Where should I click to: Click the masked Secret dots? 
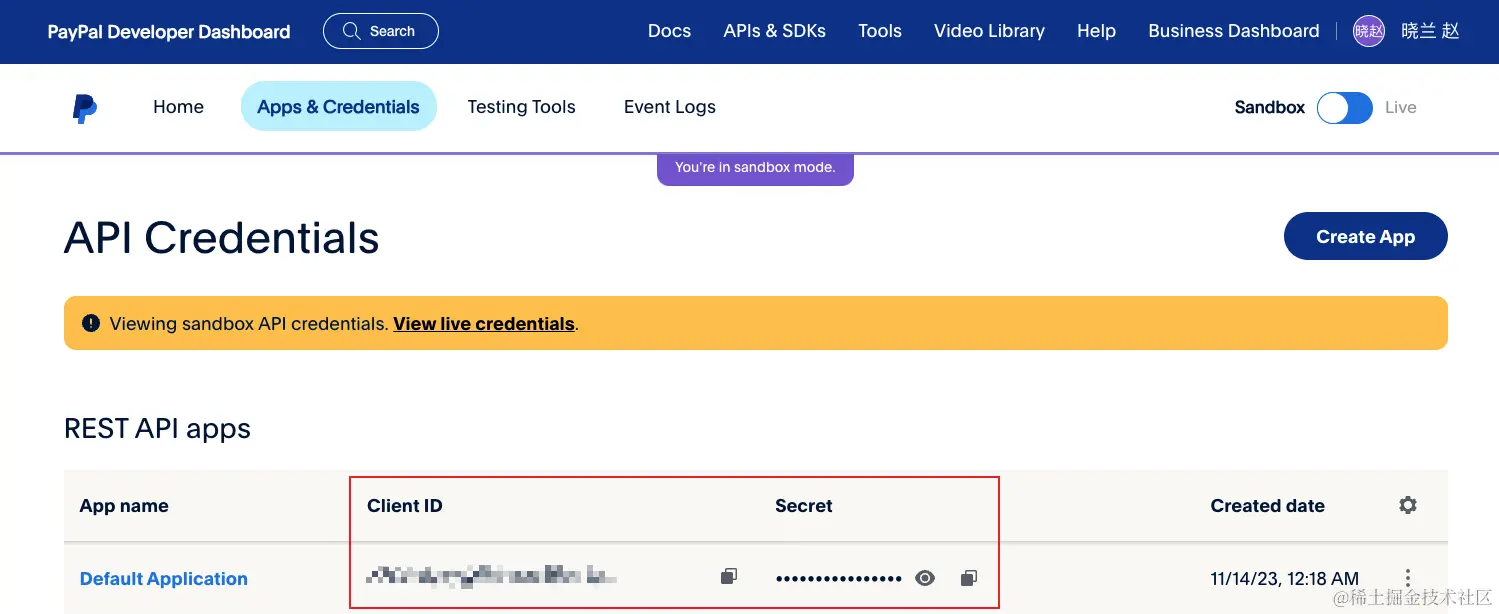click(x=839, y=579)
